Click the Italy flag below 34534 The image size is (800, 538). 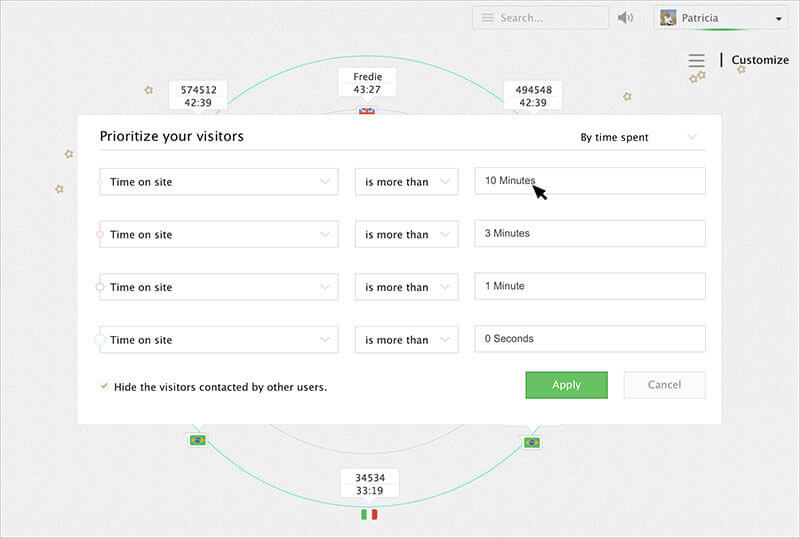(369, 514)
